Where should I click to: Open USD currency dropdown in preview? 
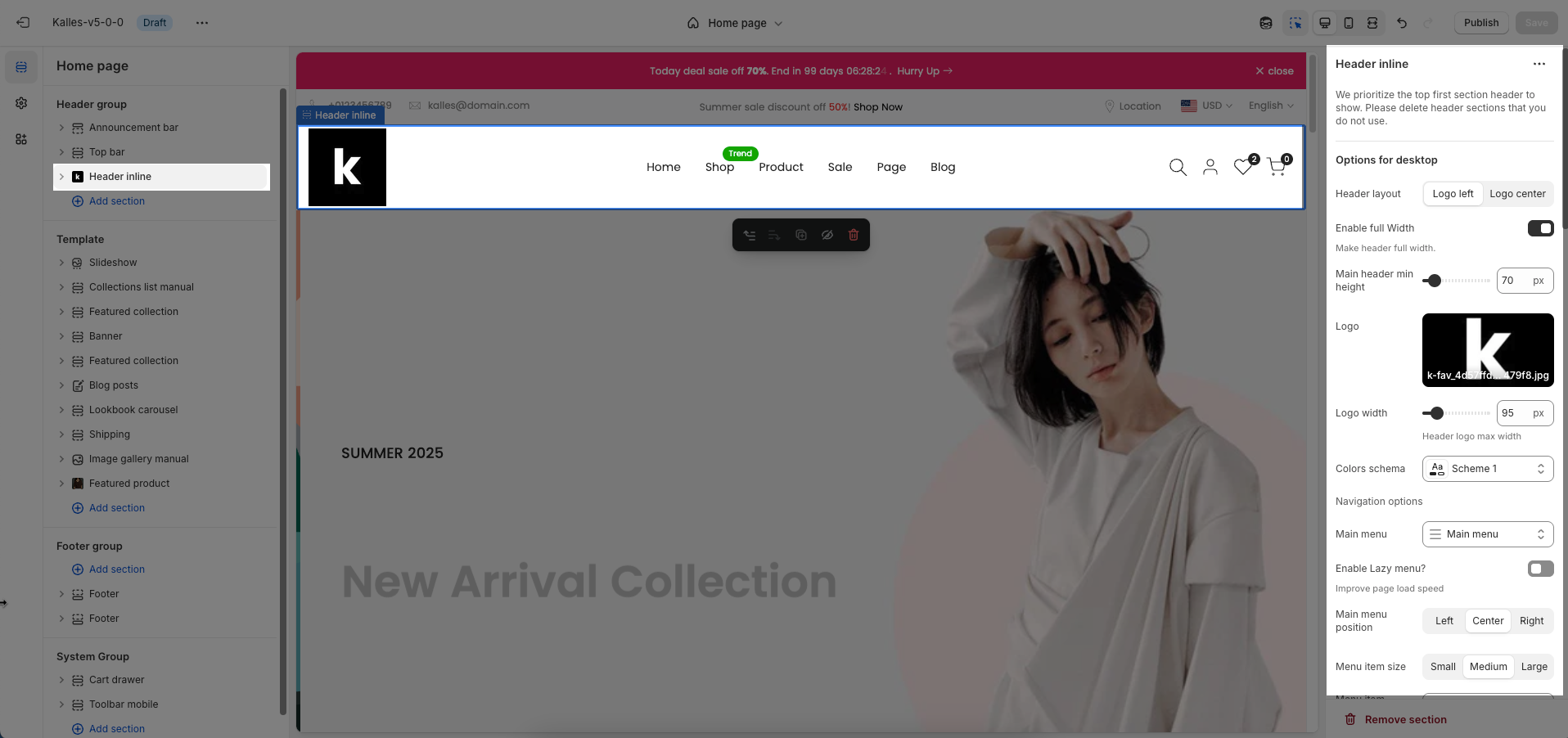[x=1206, y=106]
